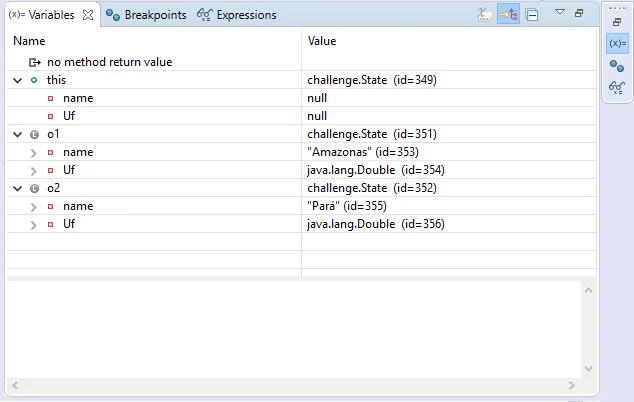Switch to the Breakpoints tab
This screenshot has width=634, height=402.
click(148, 15)
